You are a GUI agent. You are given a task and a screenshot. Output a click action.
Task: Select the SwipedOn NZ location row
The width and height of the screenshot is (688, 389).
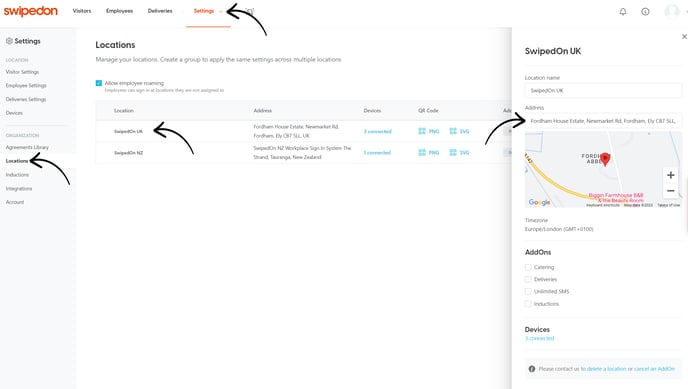(304, 153)
